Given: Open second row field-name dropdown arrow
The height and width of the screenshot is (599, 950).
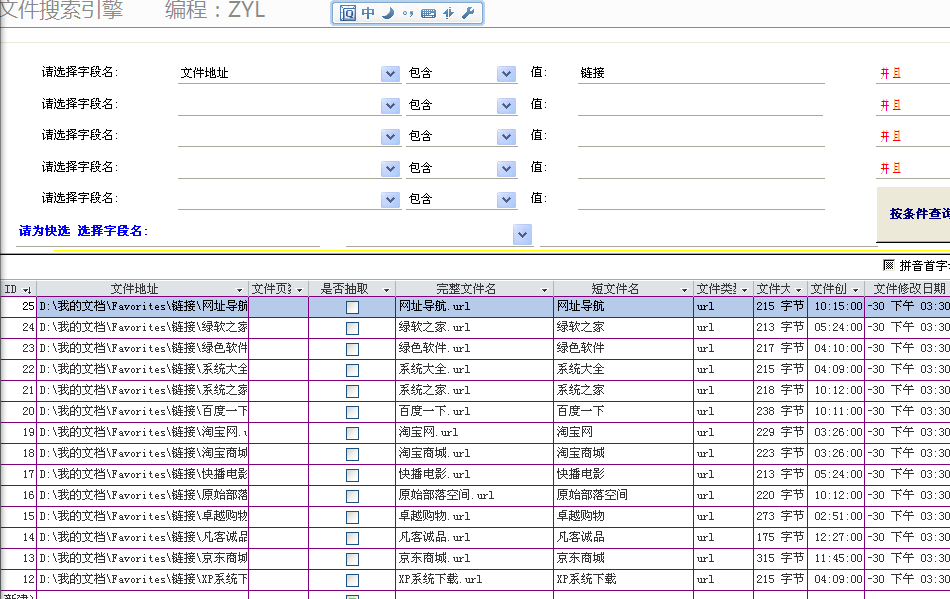Looking at the screenshot, I should (x=391, y=106).
